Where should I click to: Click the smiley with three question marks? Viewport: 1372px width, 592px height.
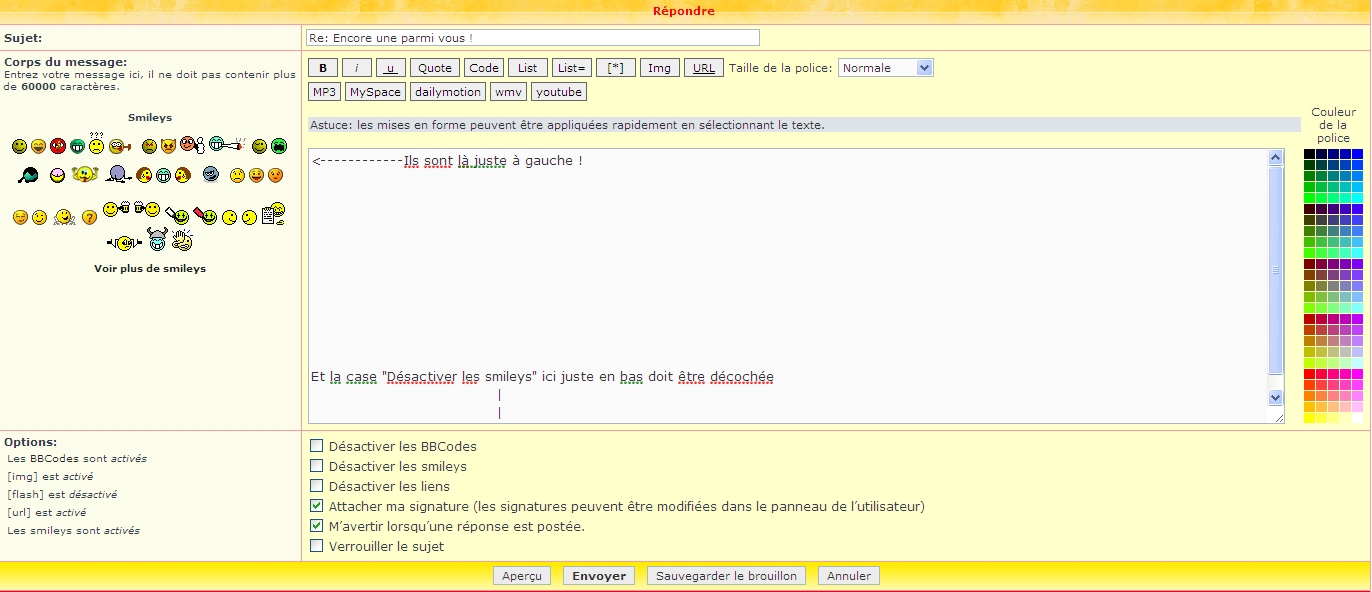coord(96,144)
